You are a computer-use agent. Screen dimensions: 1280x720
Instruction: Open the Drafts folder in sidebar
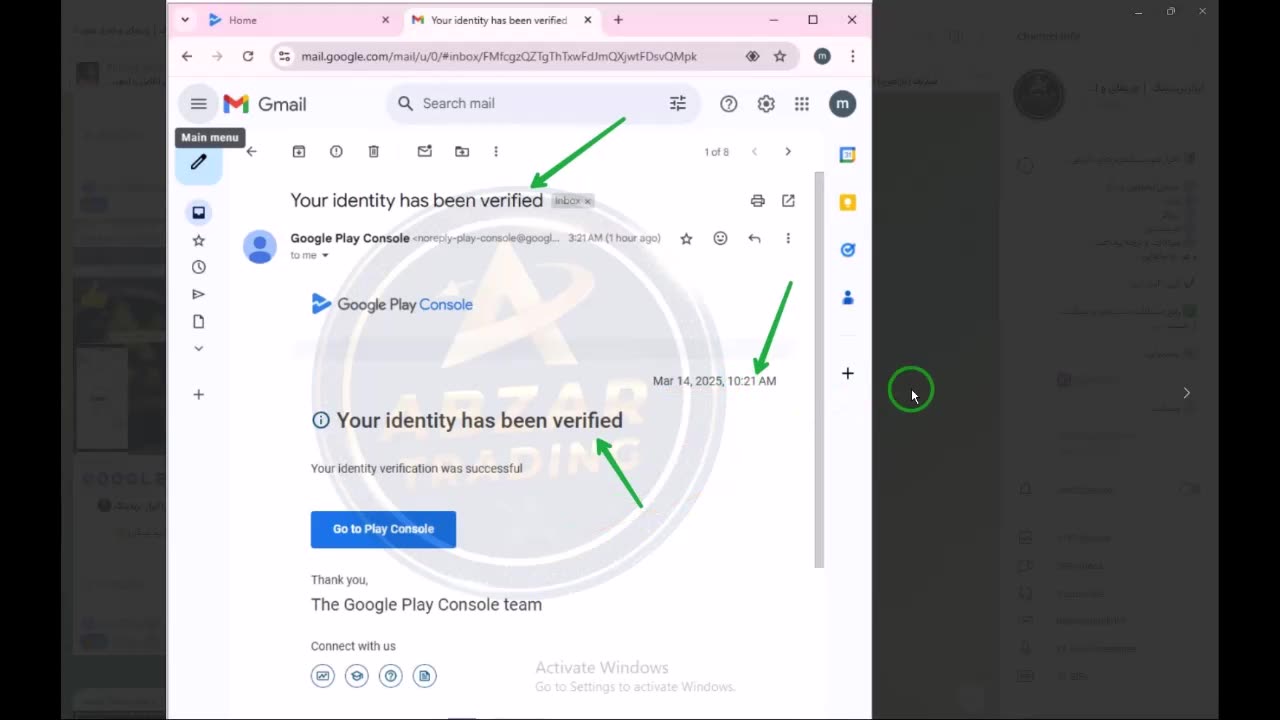click(x=198, y=321)
